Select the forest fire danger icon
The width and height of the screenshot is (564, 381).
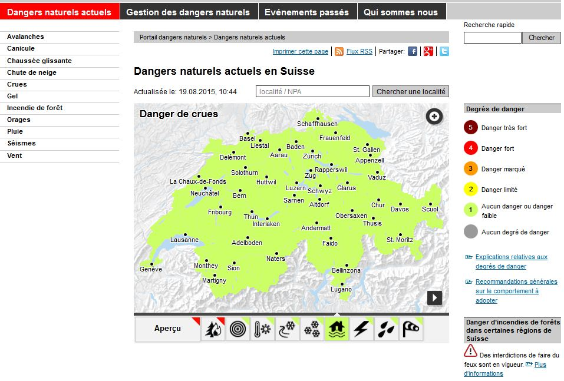(213, 329)
